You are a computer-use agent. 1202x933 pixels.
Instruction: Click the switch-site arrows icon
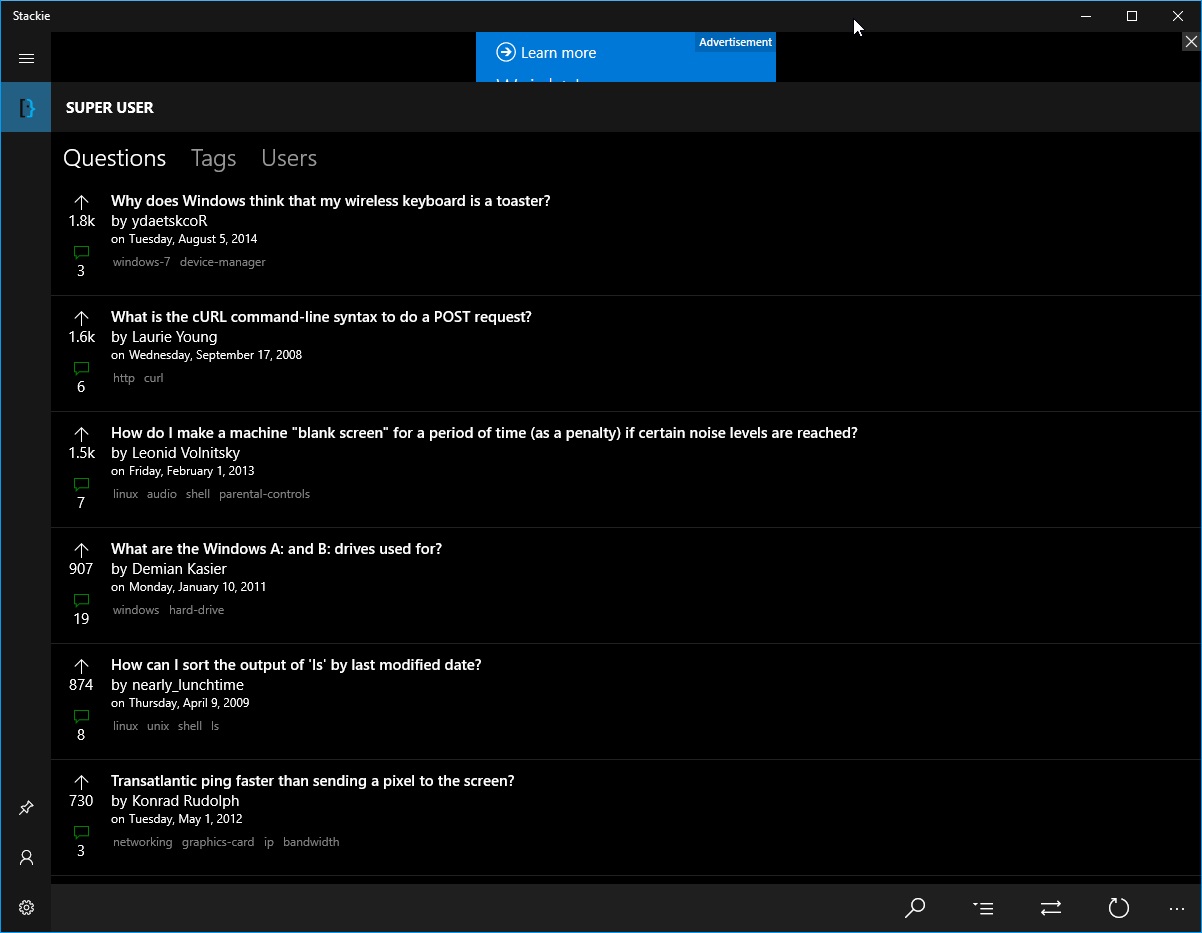[1050, 908]
